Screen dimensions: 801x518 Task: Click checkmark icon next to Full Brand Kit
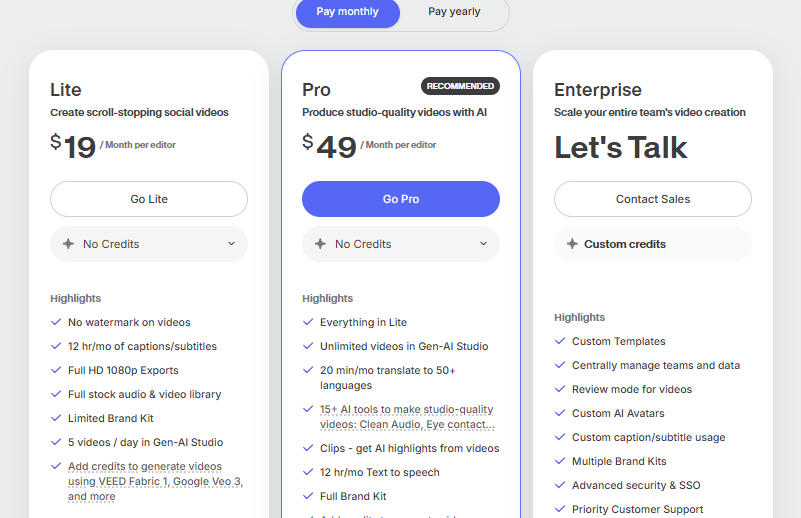point(308,496)
